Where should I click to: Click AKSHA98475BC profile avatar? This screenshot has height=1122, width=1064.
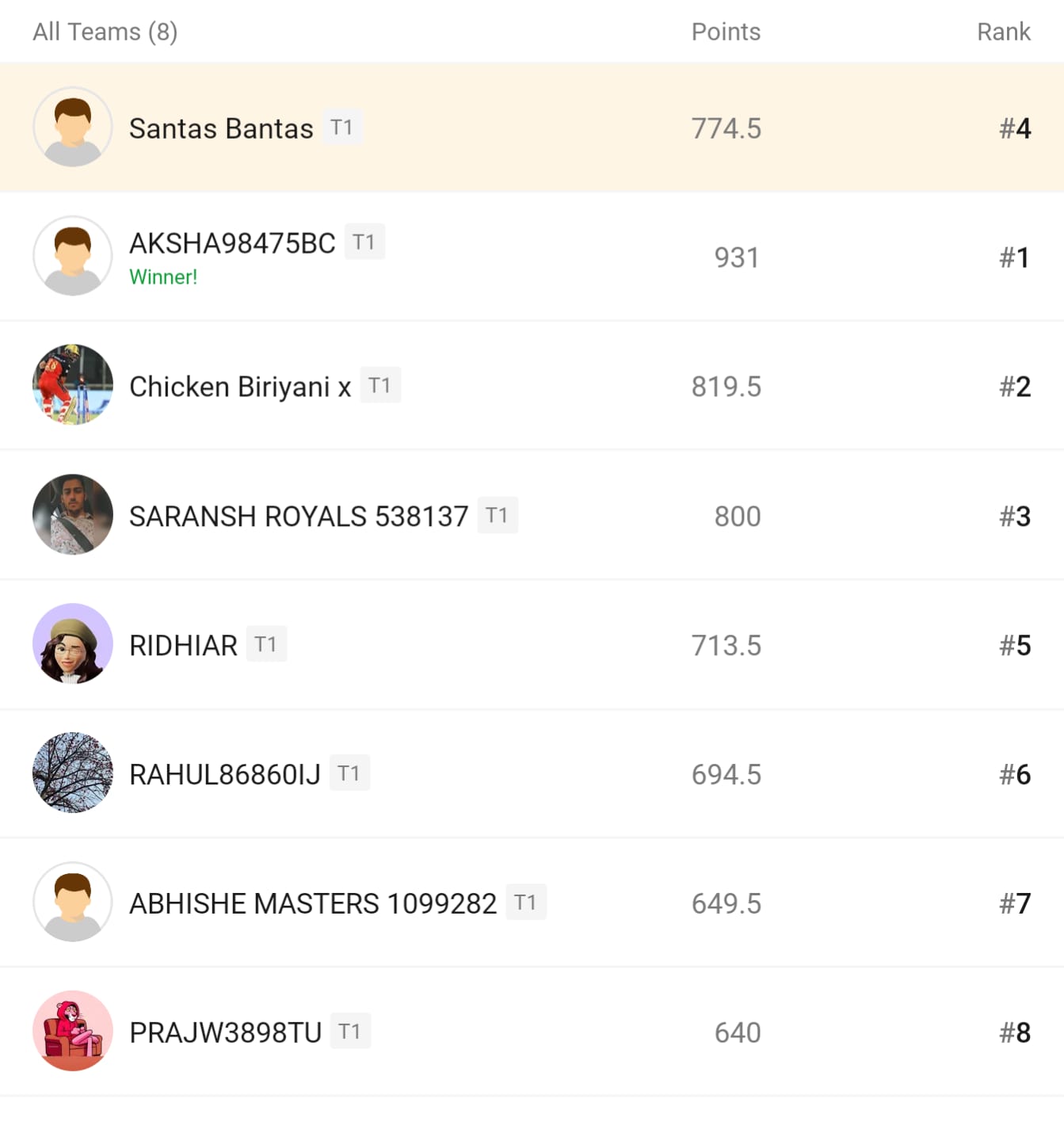pyautogui.click(x=73, y=256)
